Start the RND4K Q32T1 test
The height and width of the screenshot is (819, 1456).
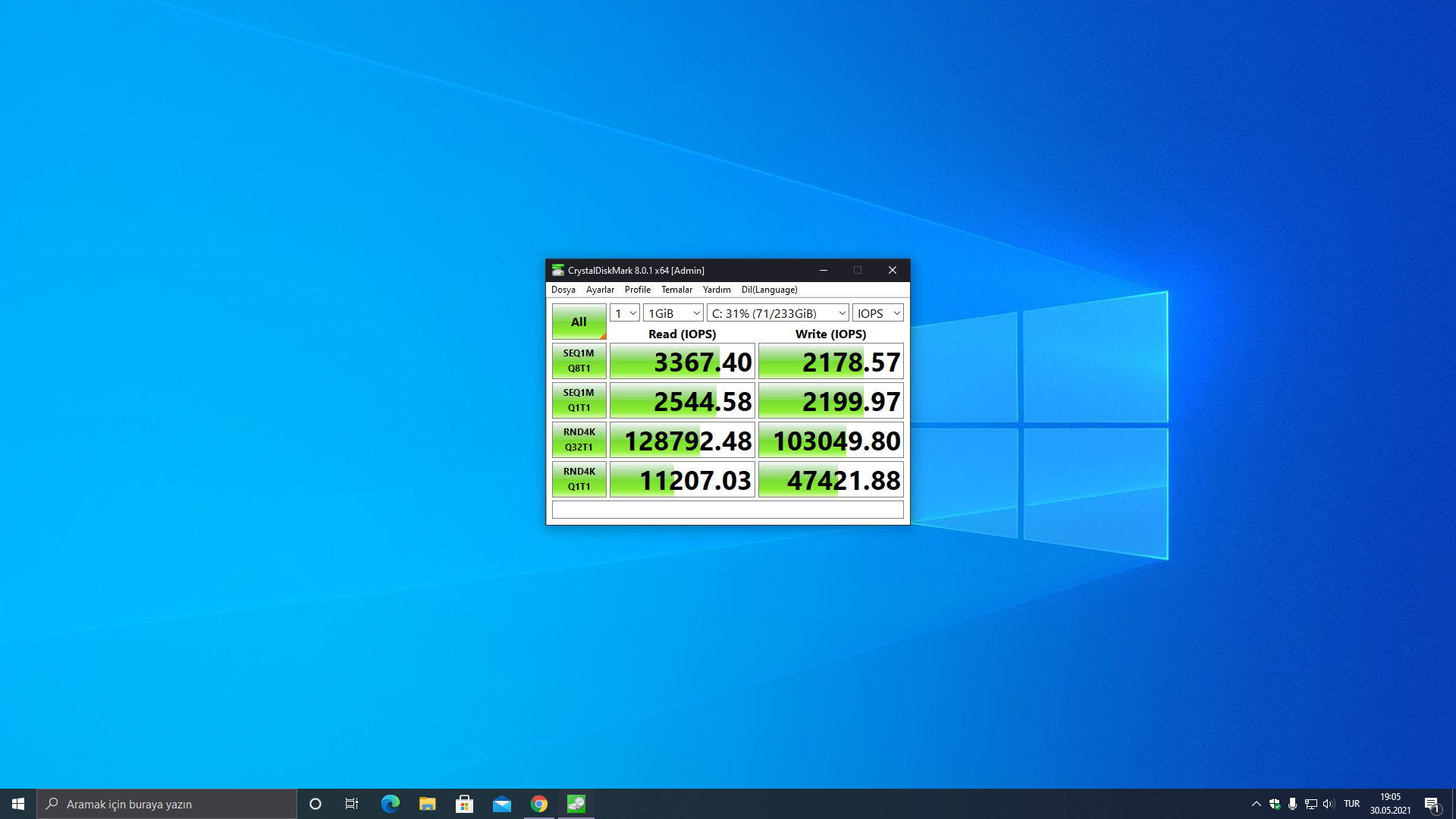[579, 440]
